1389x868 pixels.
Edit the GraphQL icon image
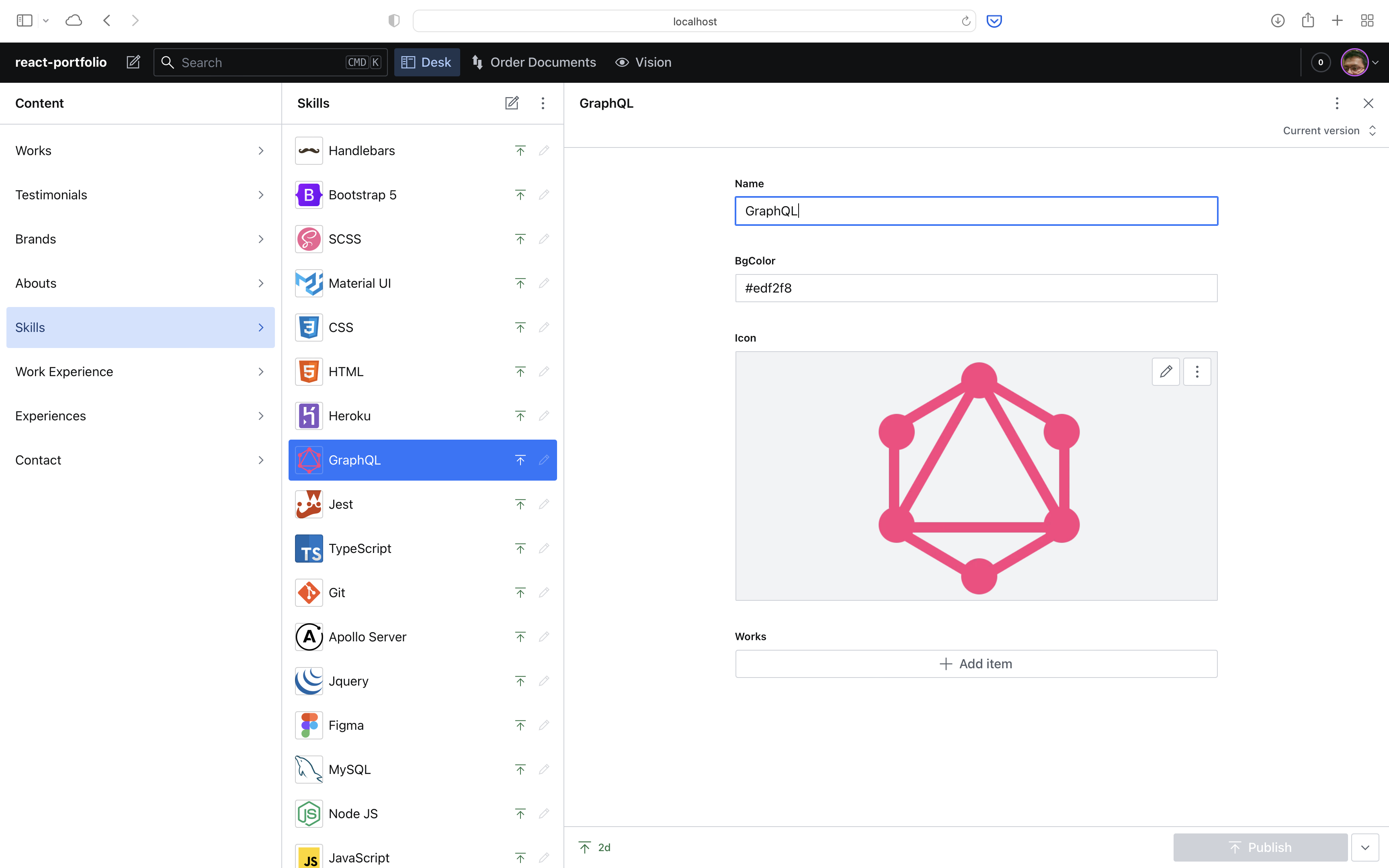[1166, 371]
